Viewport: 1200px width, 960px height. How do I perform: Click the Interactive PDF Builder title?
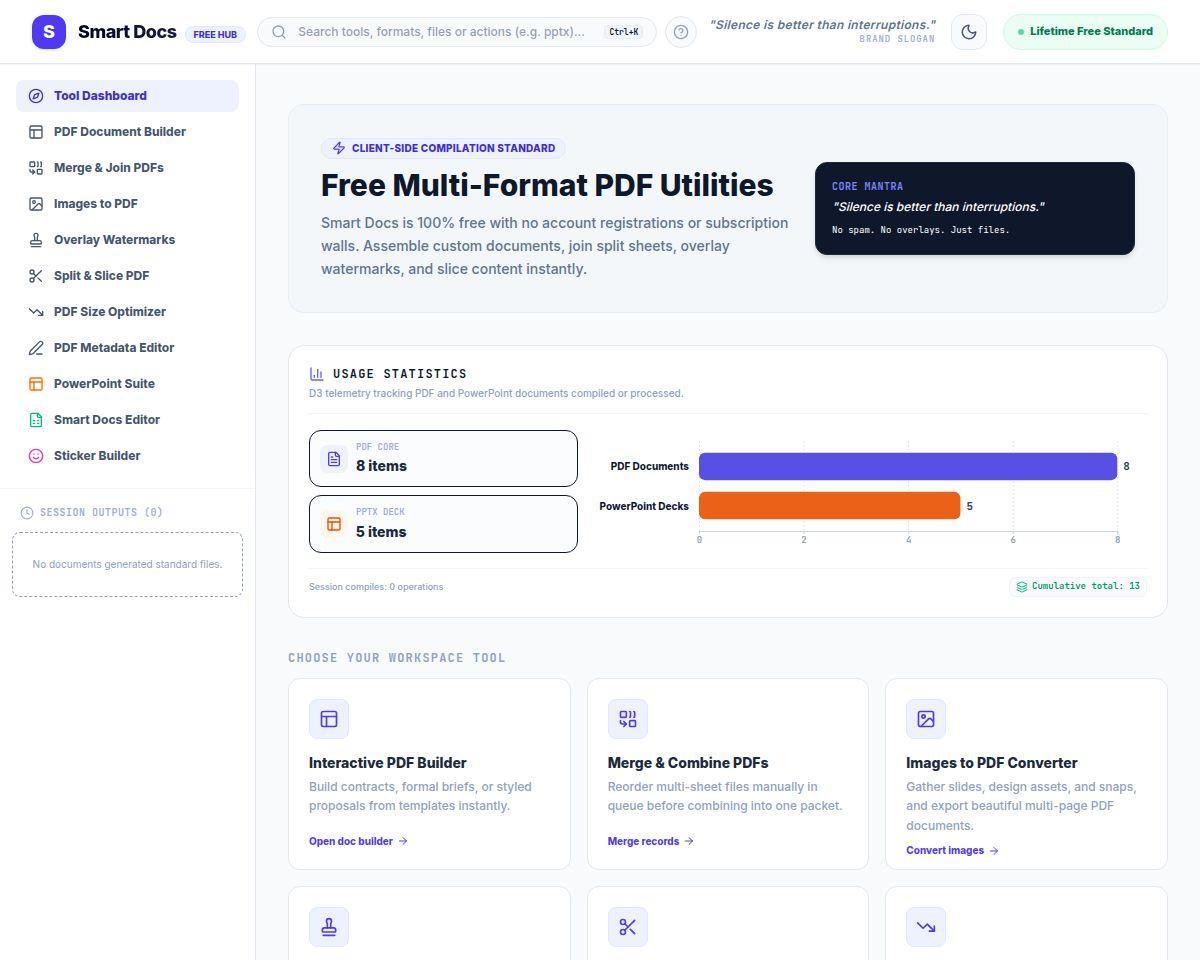click(x=388, y=763)
